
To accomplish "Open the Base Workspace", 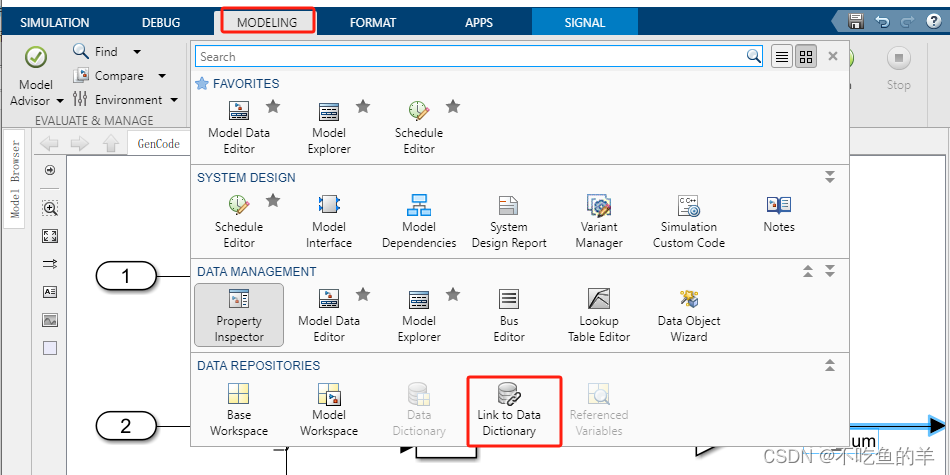I will tap(239, 410).
